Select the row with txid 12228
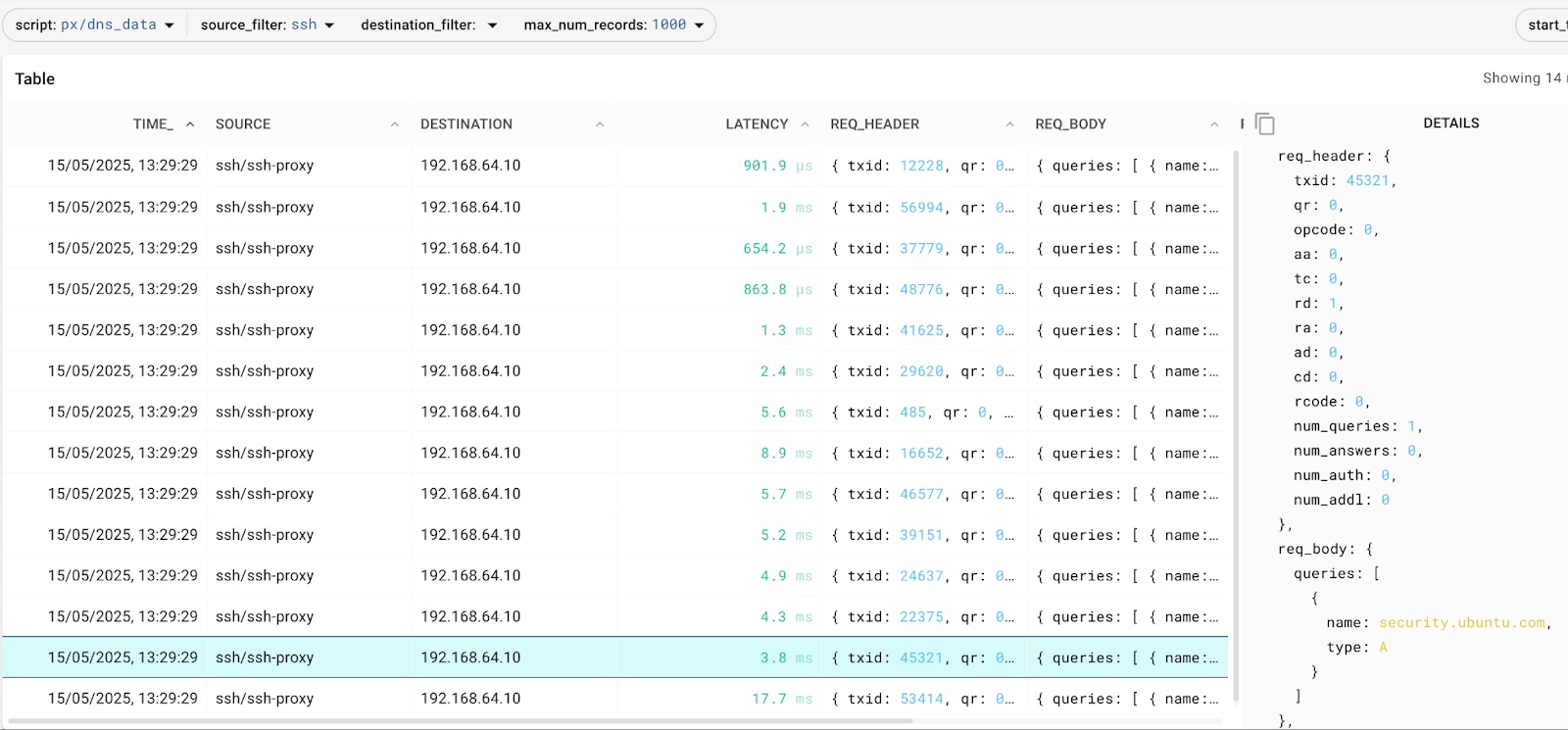 (x=614, y=166)
